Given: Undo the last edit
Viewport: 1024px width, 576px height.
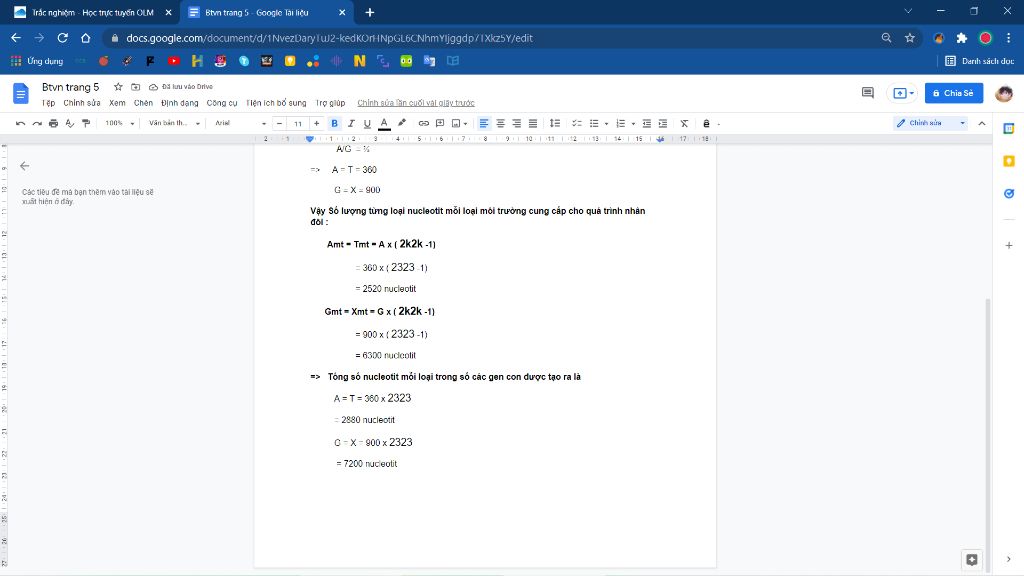Looking at the screenshot, I should (20, 123).
